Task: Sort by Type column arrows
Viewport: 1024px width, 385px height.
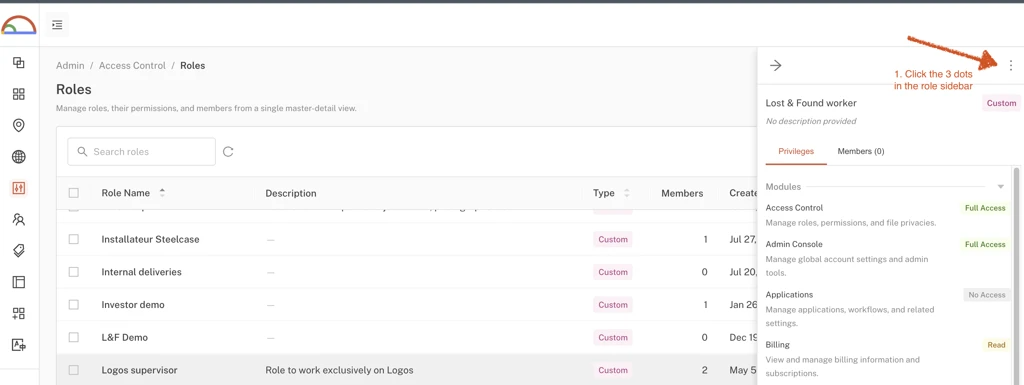Action: click(627, 193)
